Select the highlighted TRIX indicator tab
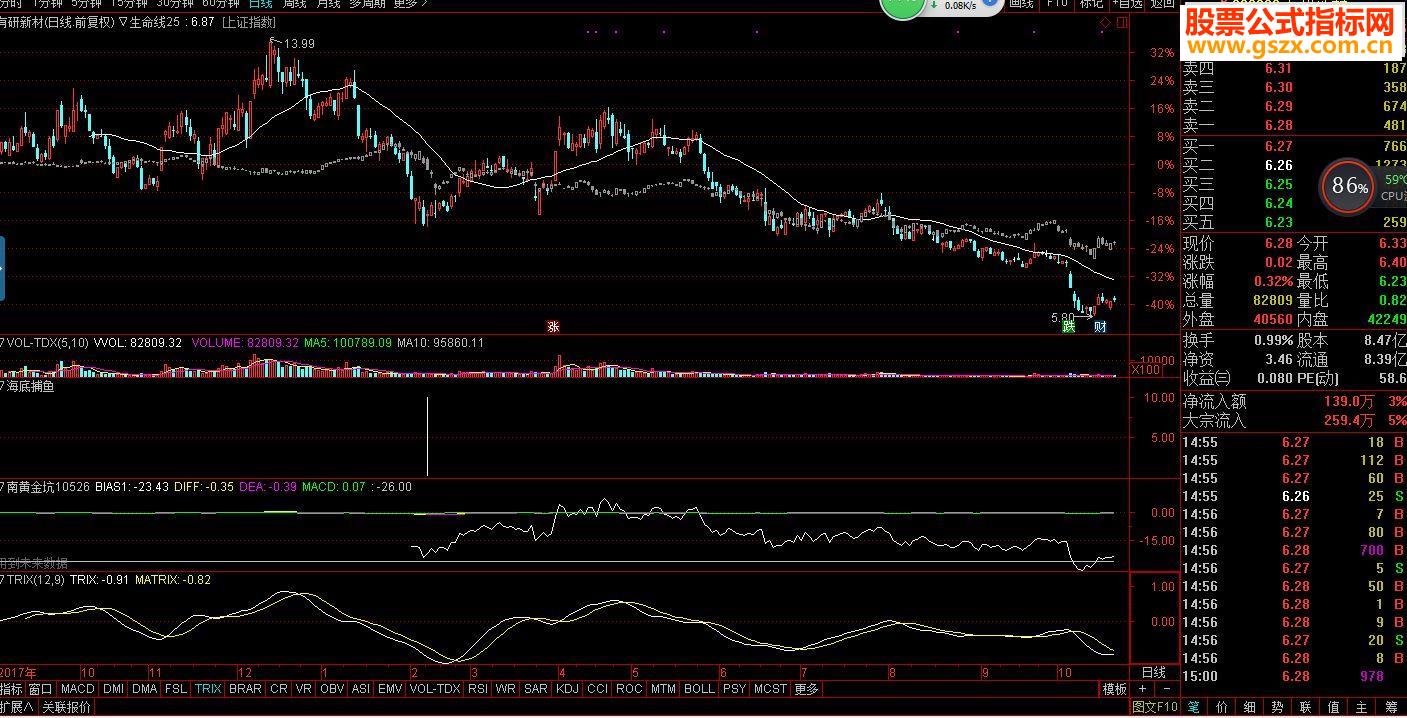 (208, 689)
